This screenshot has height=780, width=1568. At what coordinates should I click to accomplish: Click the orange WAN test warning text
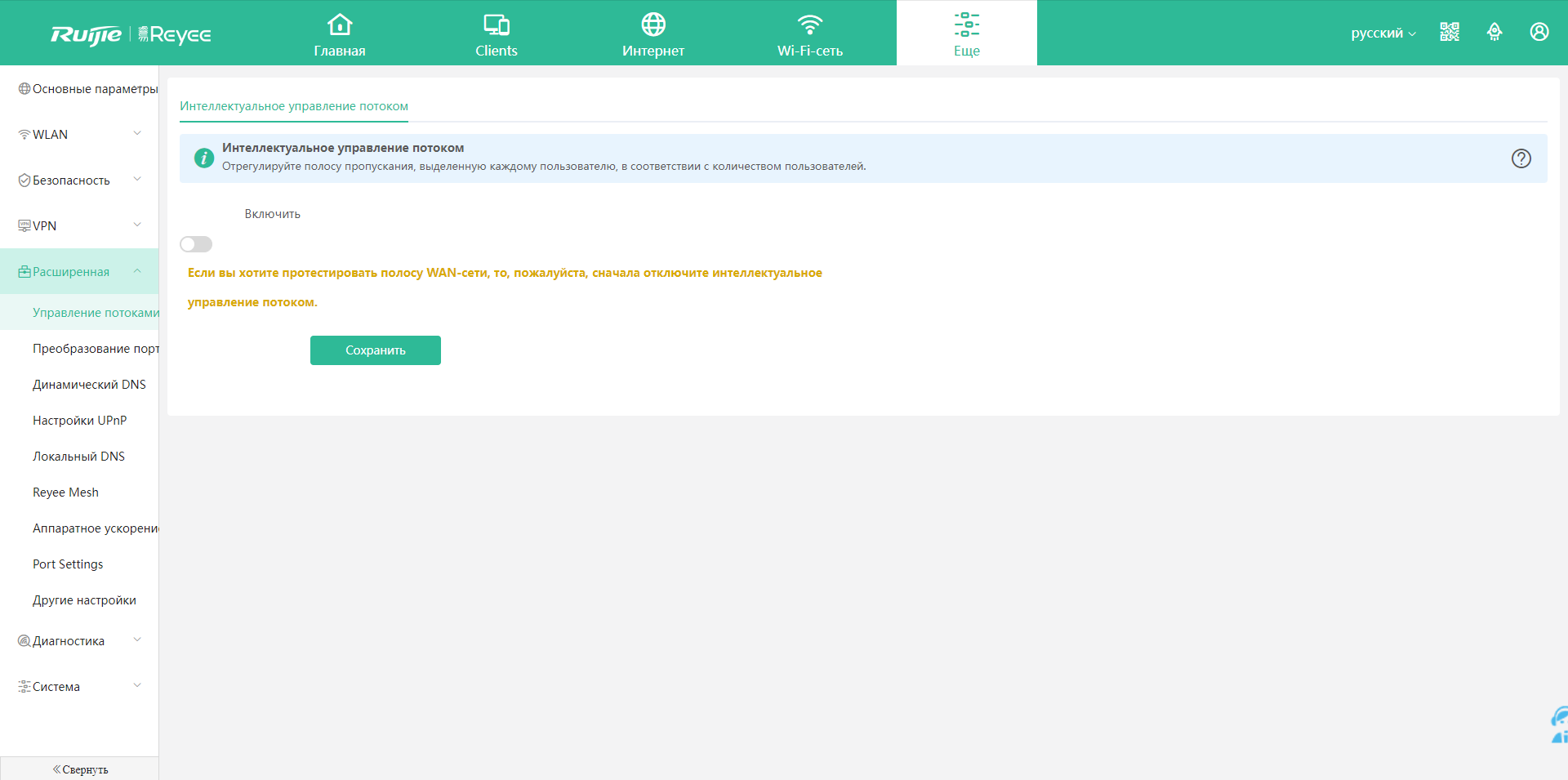[x=505, y=287]
